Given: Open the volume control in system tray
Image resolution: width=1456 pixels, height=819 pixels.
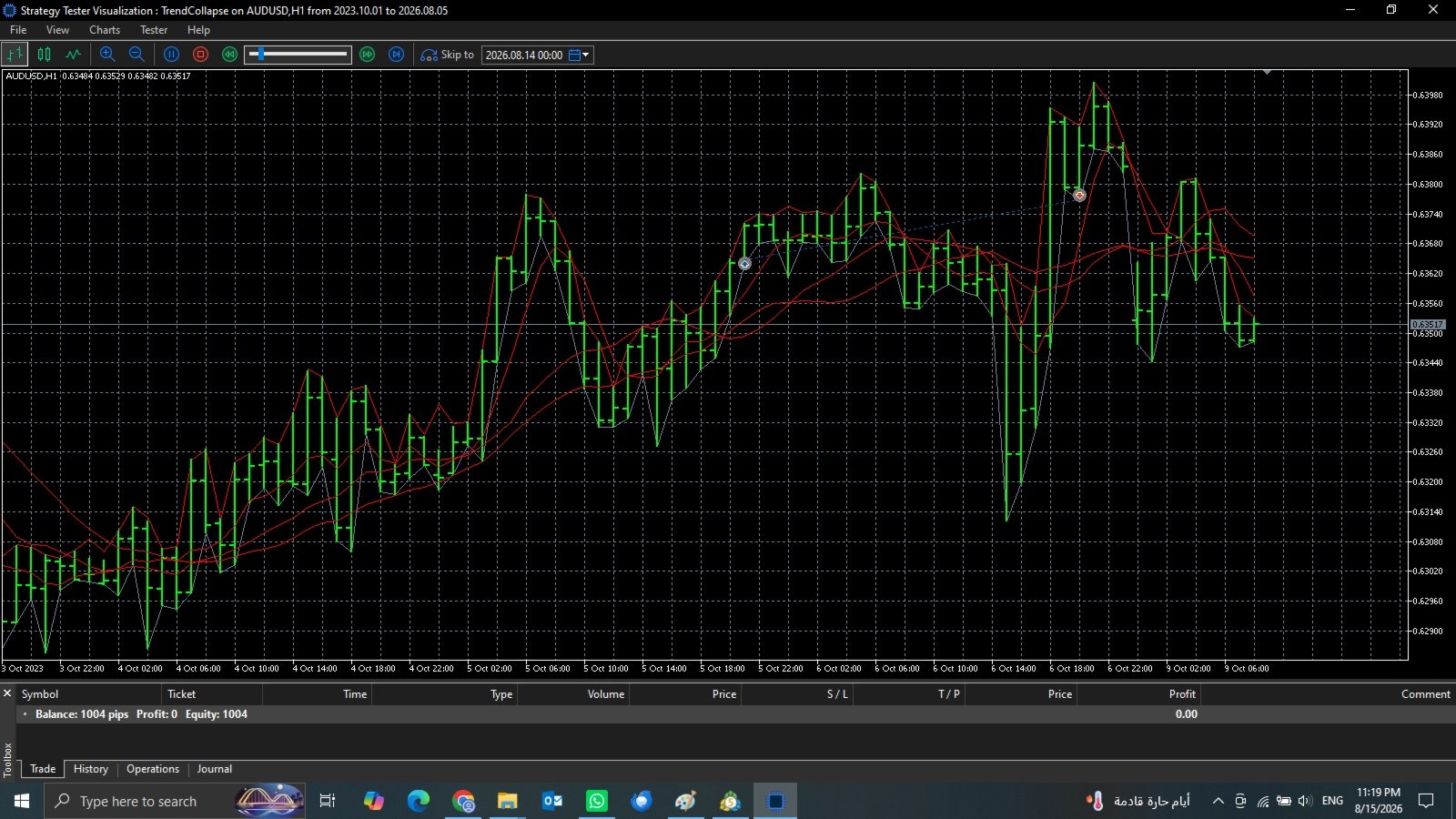Looking at the screenshot, I should click(x=1305, y=801).
